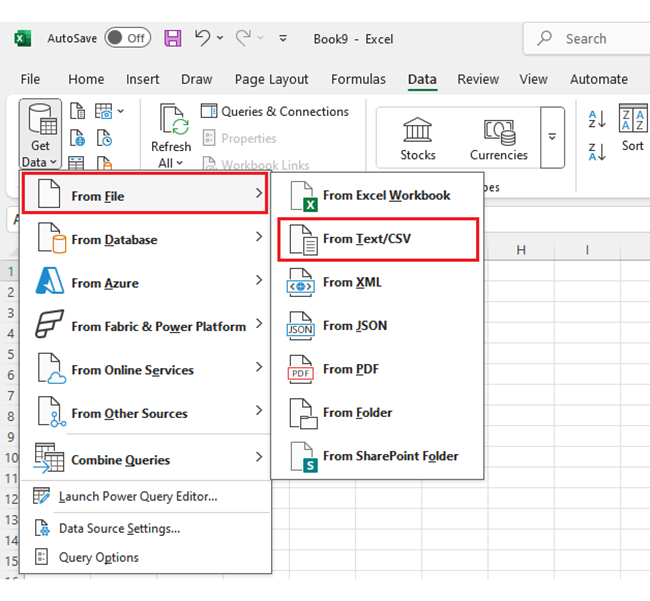This screenshot has width=650, height=601.
Task: Sort Z to A descending
Action: tap(597, 152)
